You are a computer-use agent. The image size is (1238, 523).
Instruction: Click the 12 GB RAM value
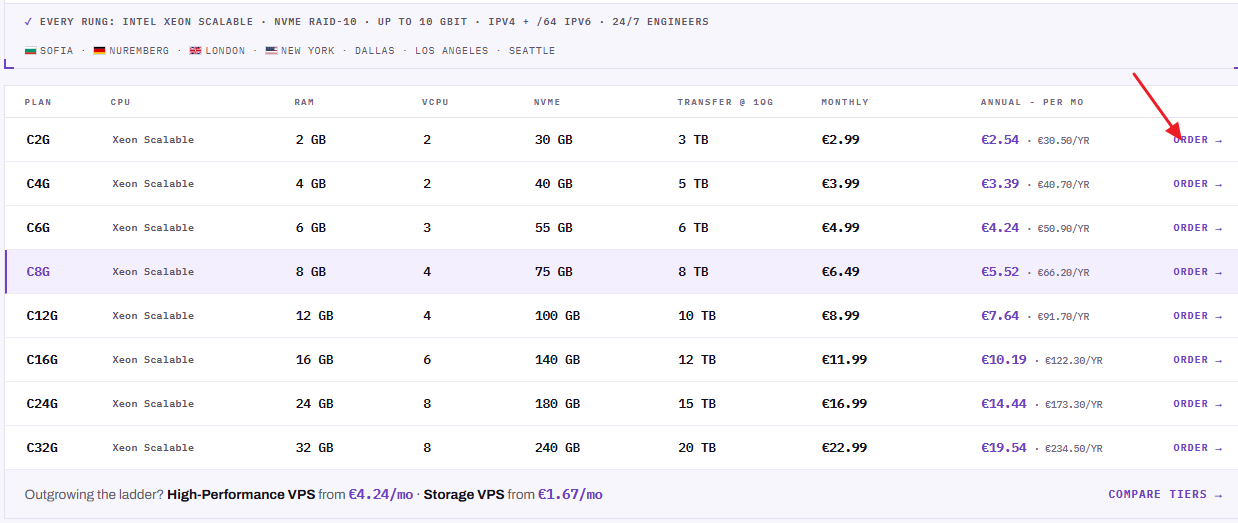click(x=315, y=316)
